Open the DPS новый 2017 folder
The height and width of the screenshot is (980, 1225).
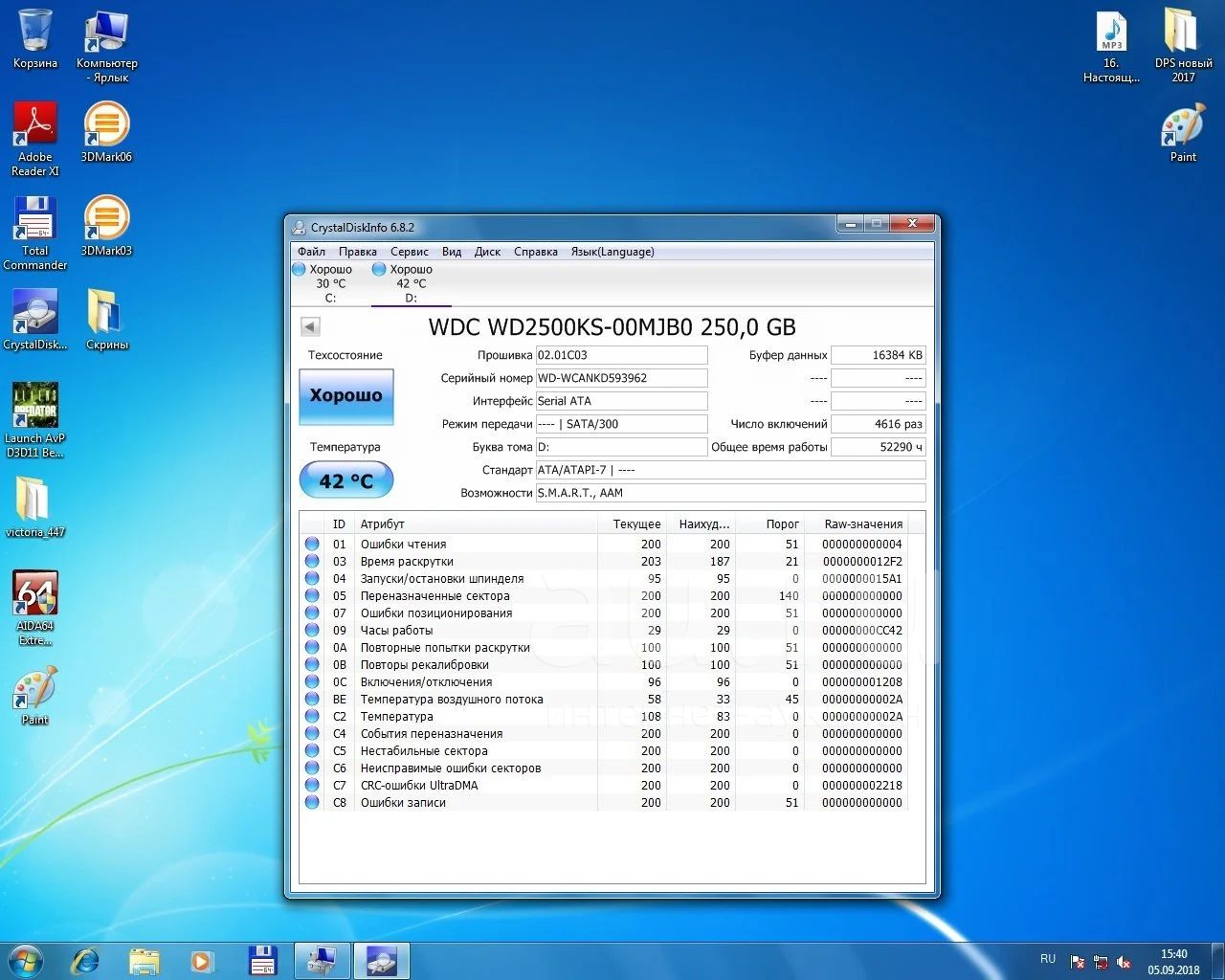pyautogui.click(x=1183, y=45)
